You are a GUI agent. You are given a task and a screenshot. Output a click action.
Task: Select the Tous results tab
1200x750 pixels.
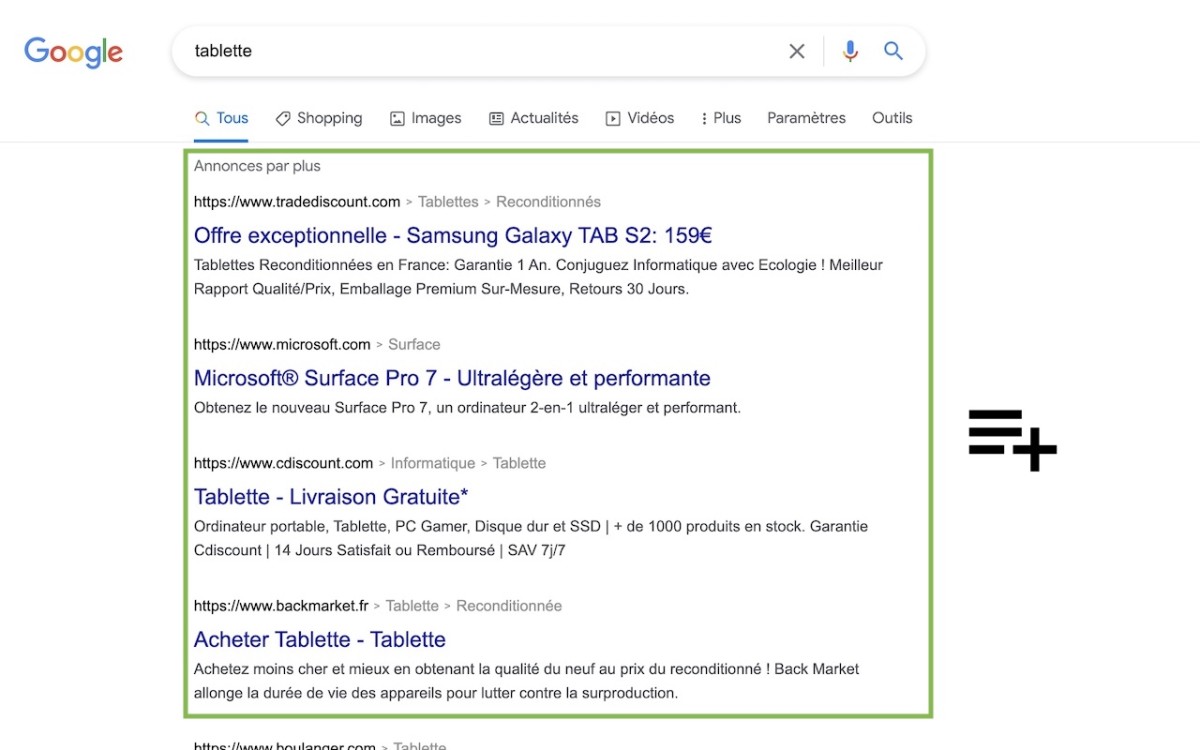pyautogui.click(x=221, y=118)
